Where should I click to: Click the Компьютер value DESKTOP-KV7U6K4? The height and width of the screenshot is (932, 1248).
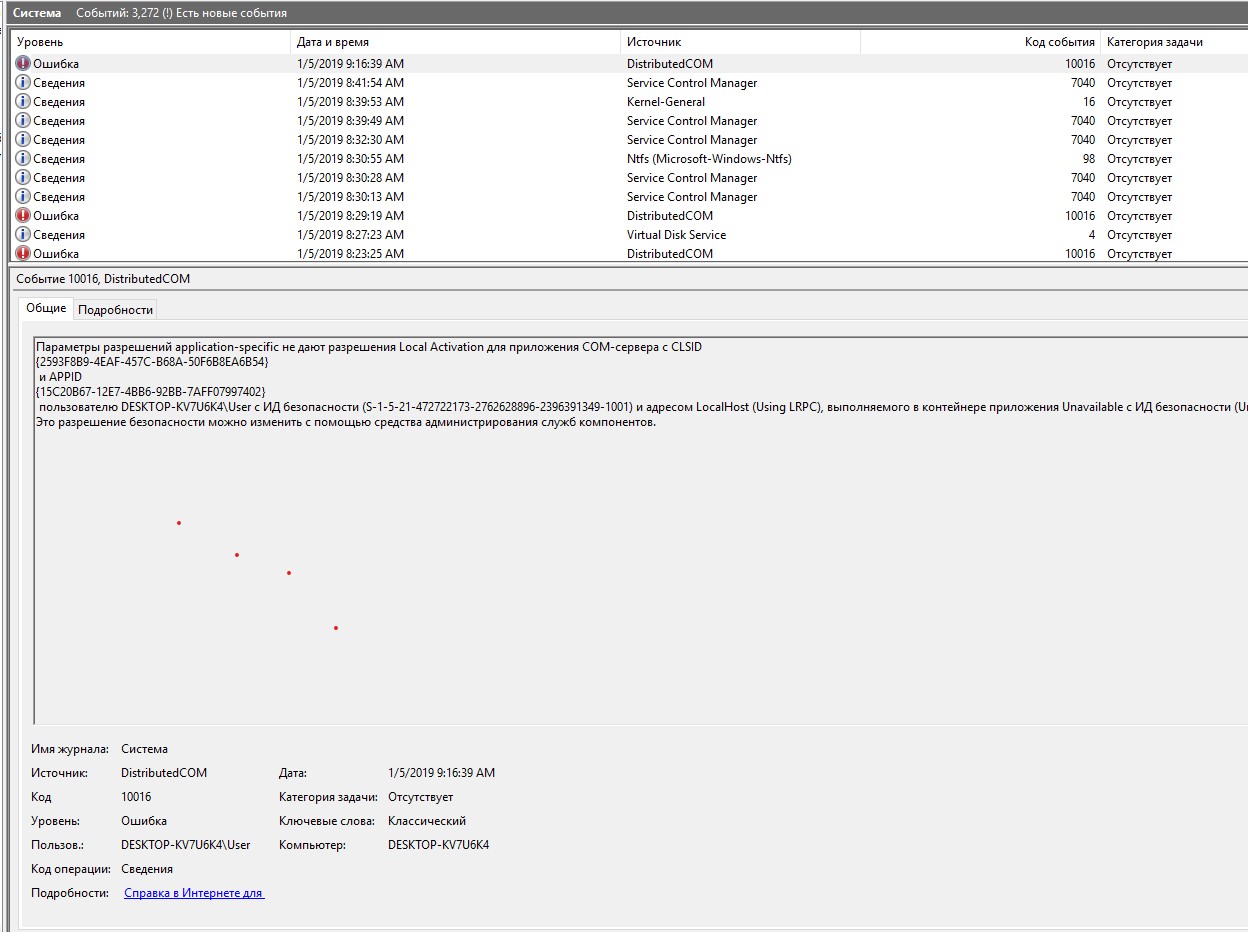(438, 845)
